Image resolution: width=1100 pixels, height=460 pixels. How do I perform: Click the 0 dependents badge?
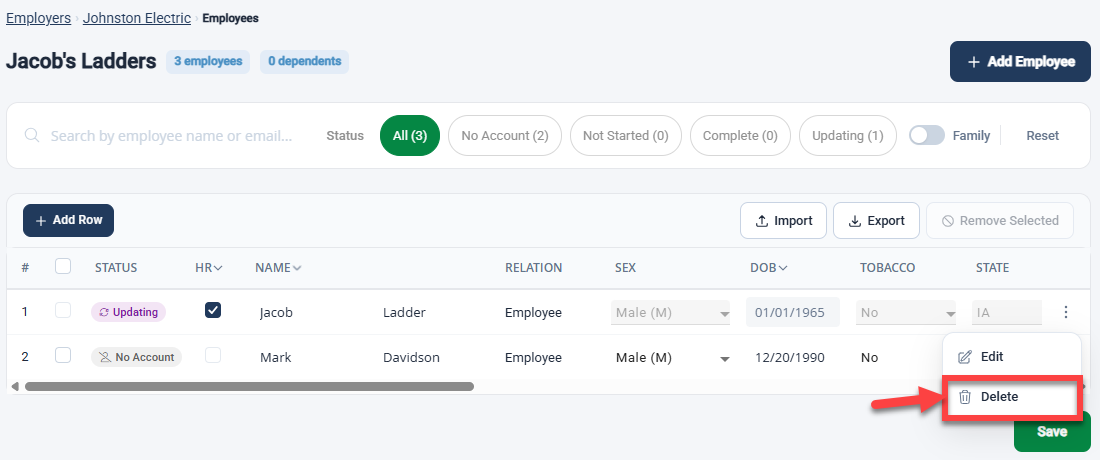pyautogui.click(x=304, y=61)
